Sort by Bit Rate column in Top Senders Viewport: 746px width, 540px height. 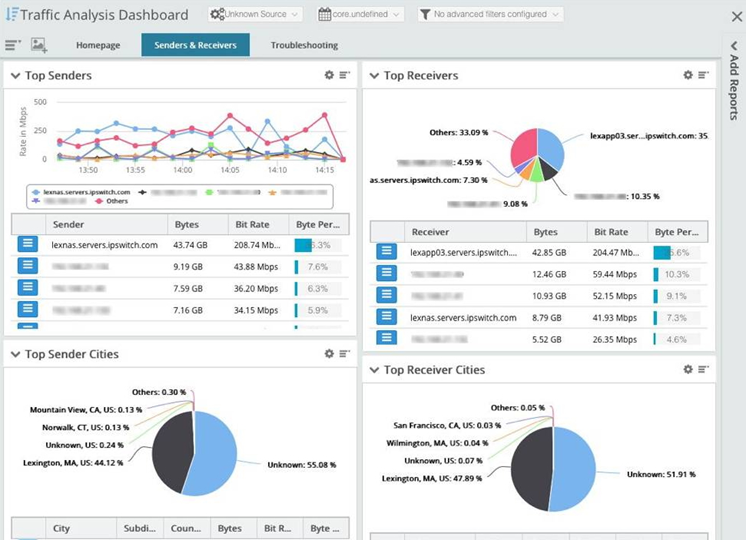tap(257, 225)
